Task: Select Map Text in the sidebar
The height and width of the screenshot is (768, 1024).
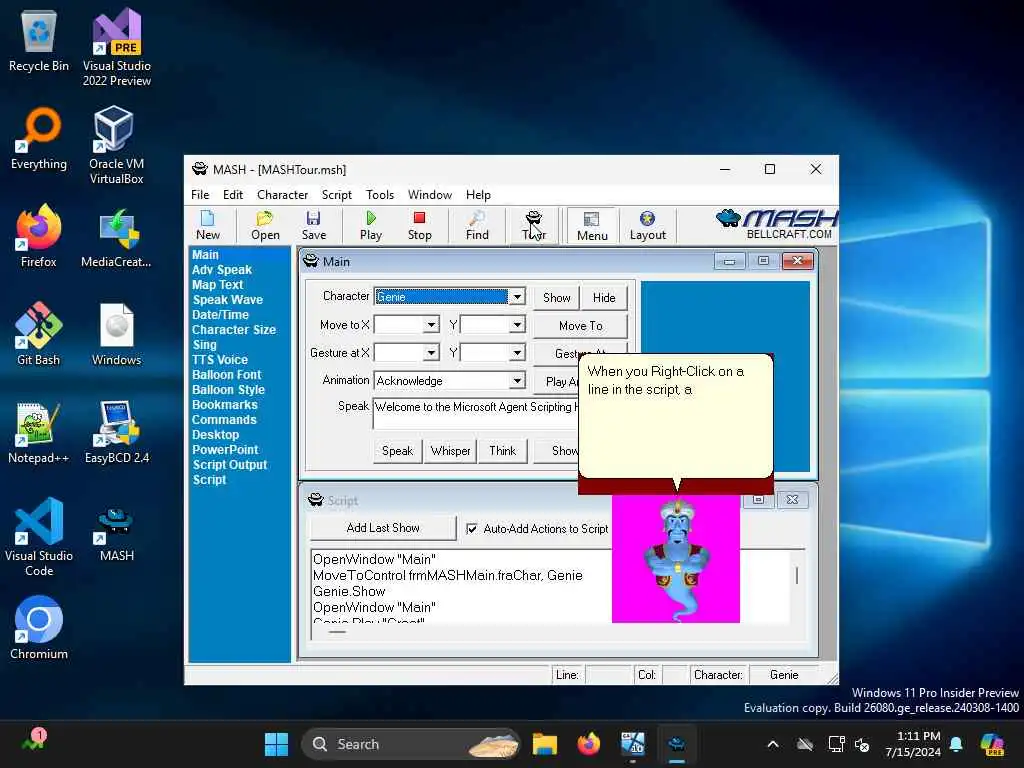Action: (217, 285)
